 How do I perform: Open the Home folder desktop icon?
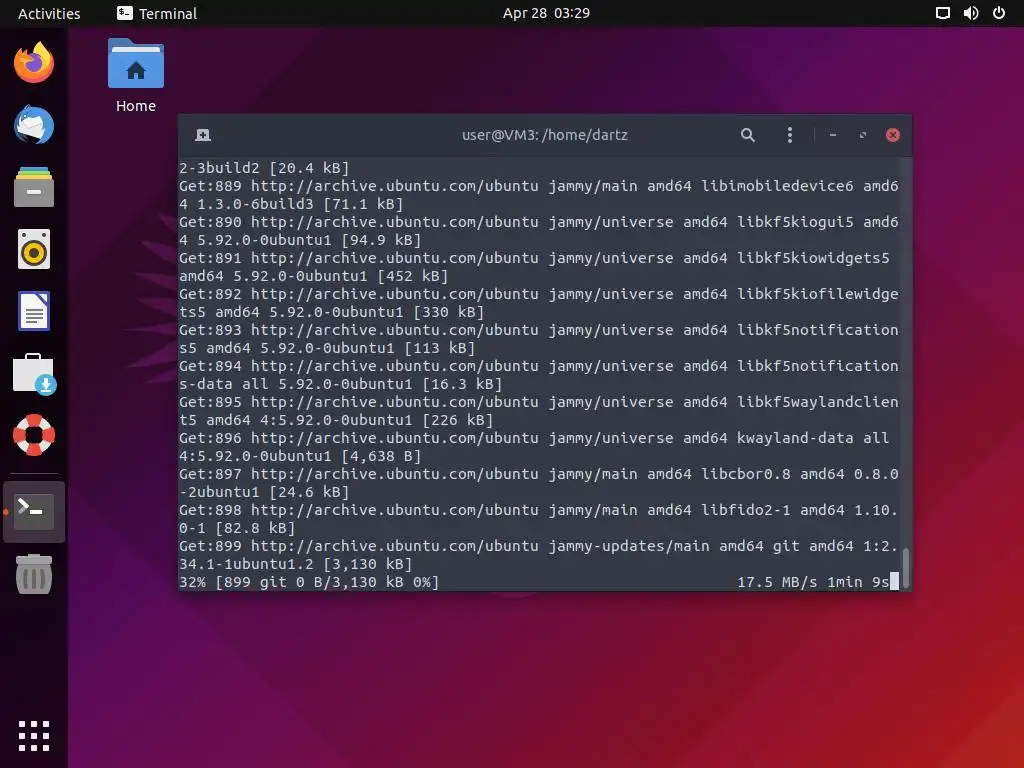(x=136, y=76)
